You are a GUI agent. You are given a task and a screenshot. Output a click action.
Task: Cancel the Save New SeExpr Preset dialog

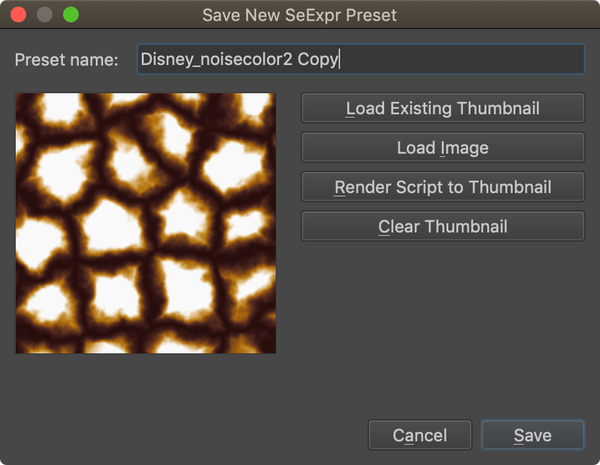point(420,435)
